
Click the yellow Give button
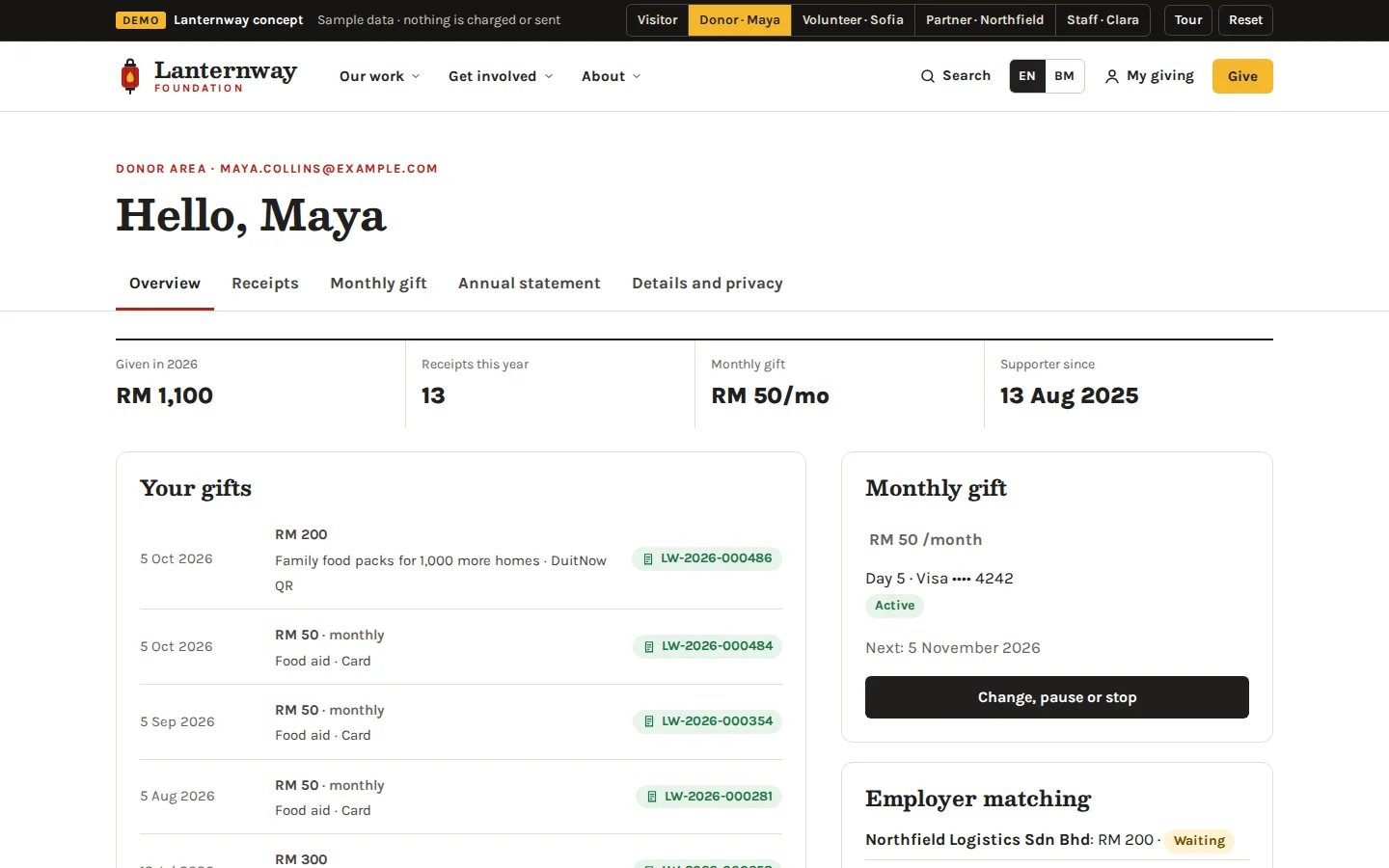[x=1242, y=76]
